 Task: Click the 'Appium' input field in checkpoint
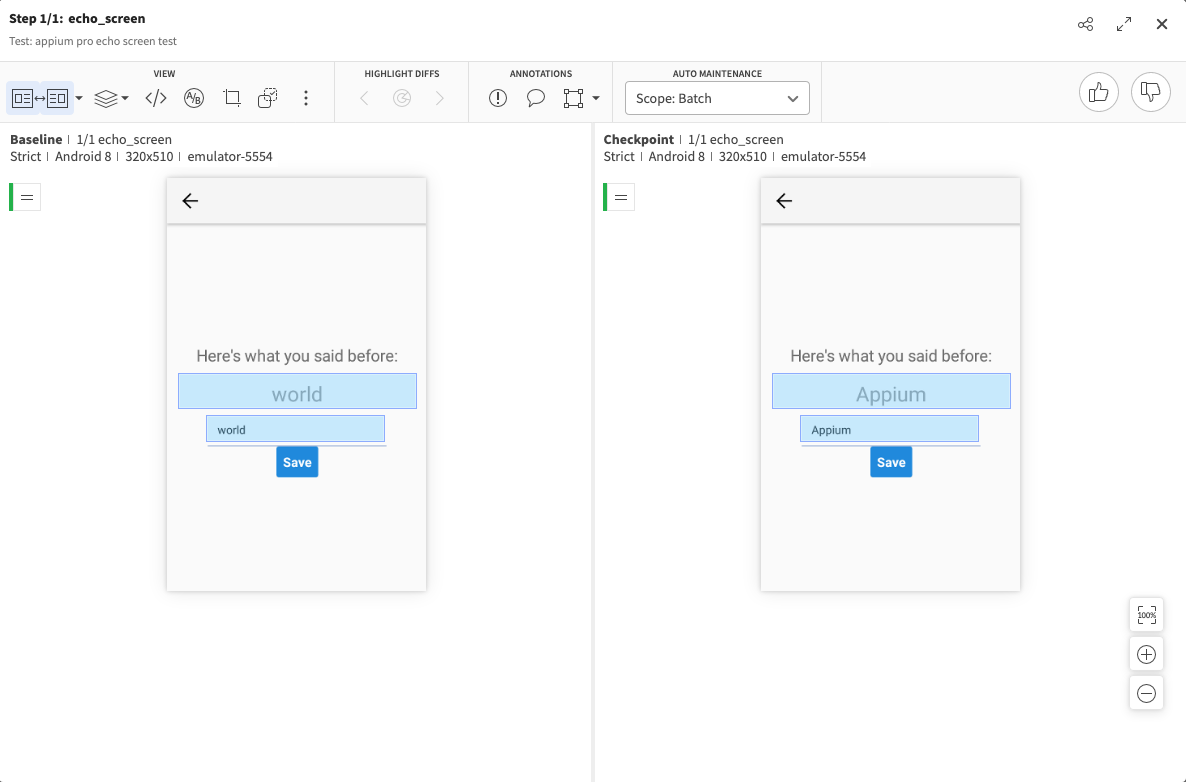[889, 429]
